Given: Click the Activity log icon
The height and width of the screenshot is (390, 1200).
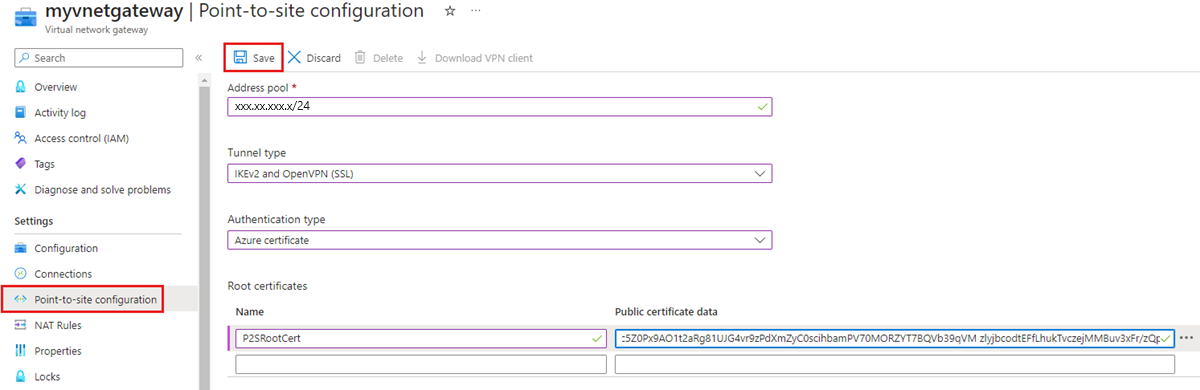Looking at the screenshot, I should point(21,113).
